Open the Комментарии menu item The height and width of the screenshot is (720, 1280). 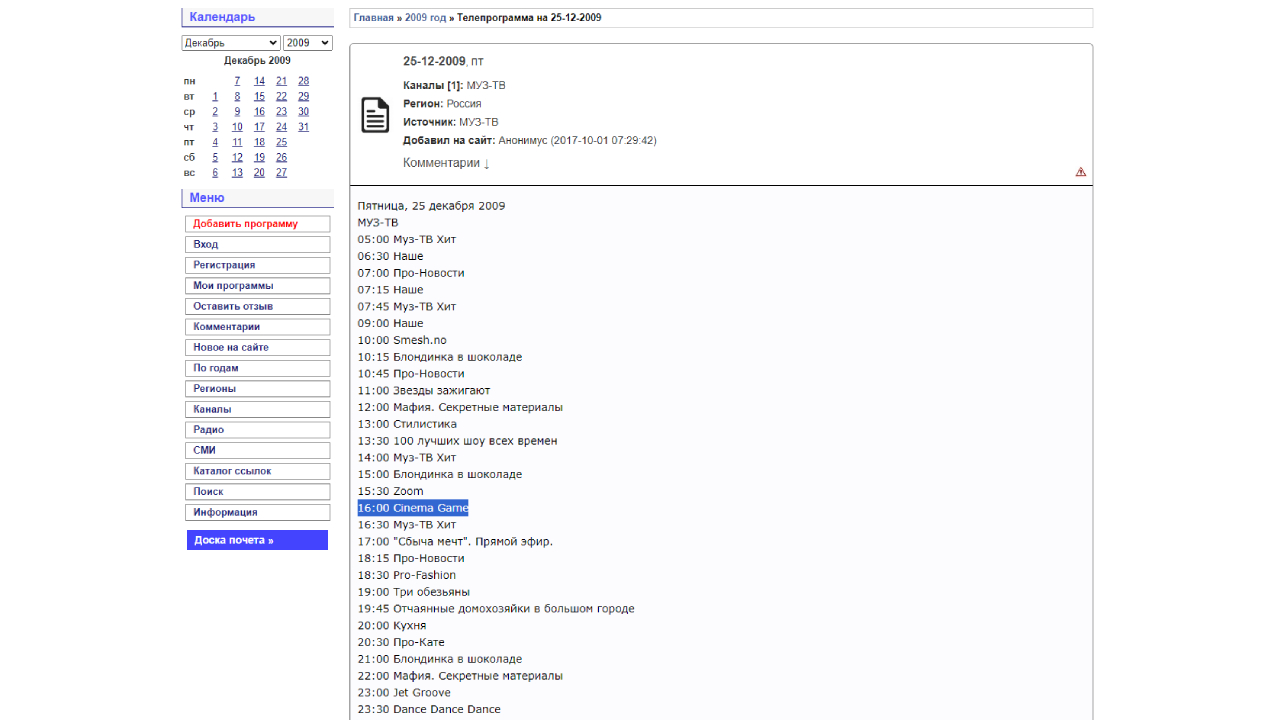coord(257,327)
